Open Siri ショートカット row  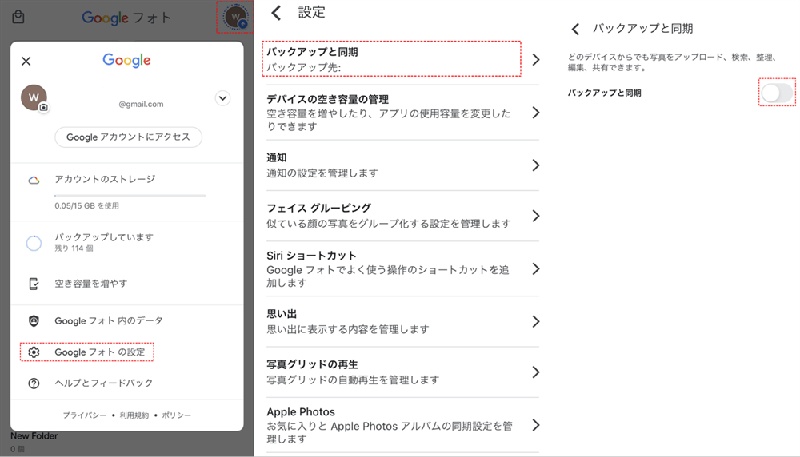[x=402, y=269]
